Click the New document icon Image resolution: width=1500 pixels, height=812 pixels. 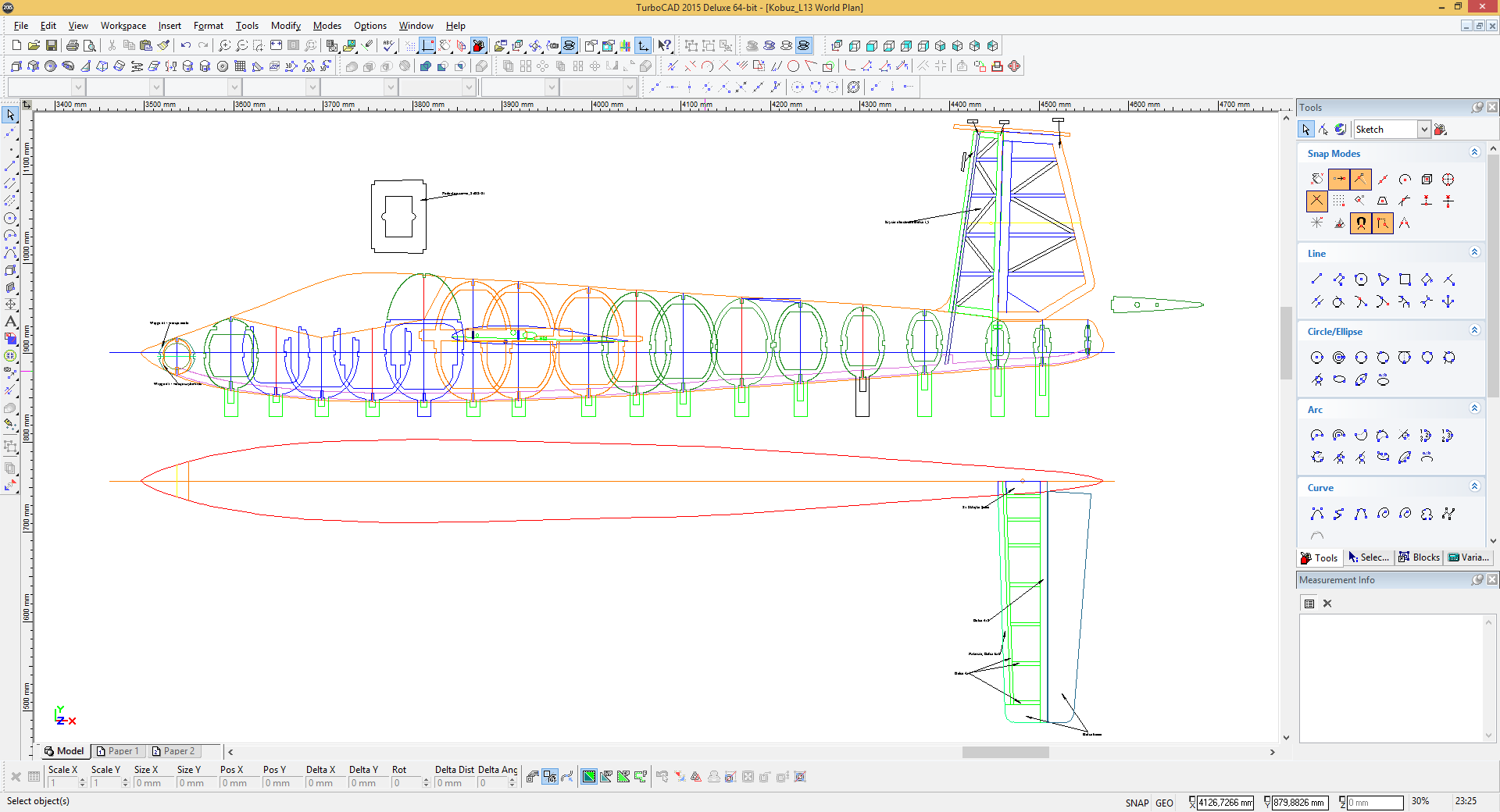point(16,46)
